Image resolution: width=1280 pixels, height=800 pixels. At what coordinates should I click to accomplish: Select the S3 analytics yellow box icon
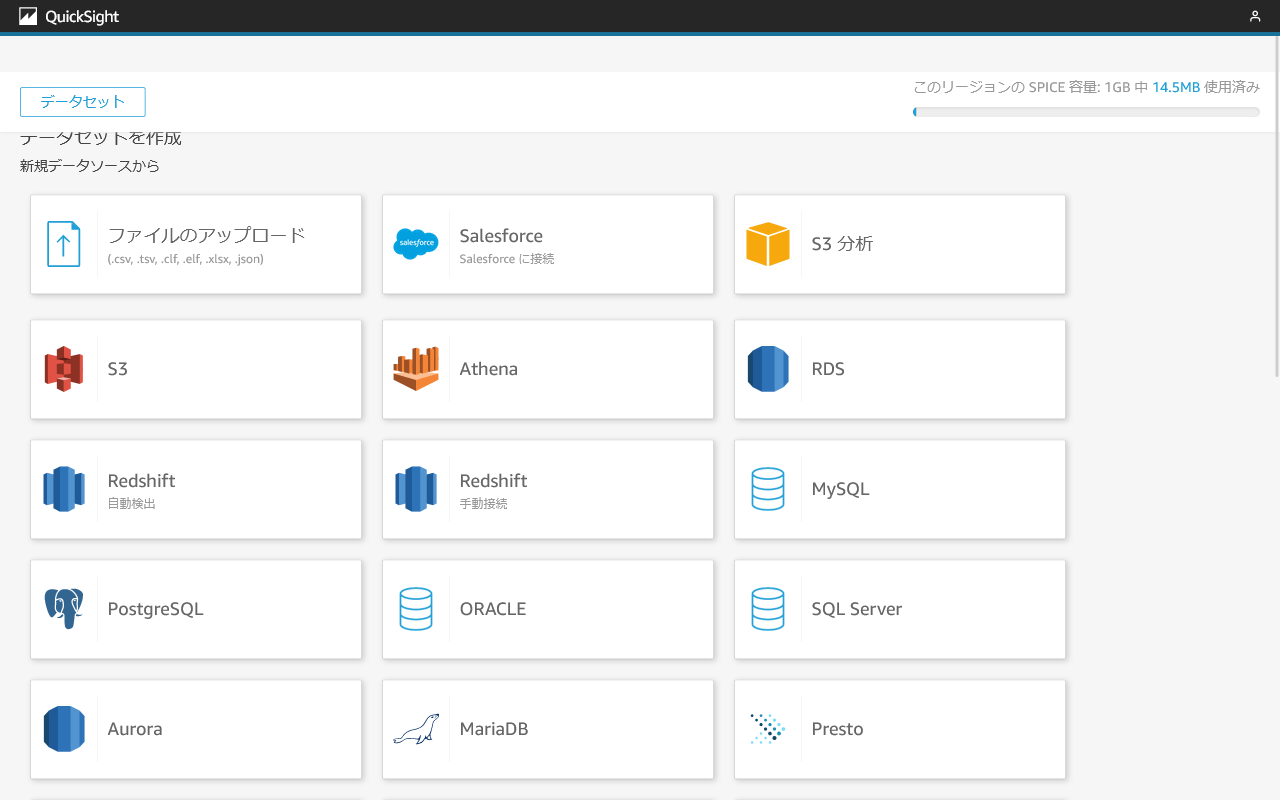pyautogui.click(x=768, y=244)
